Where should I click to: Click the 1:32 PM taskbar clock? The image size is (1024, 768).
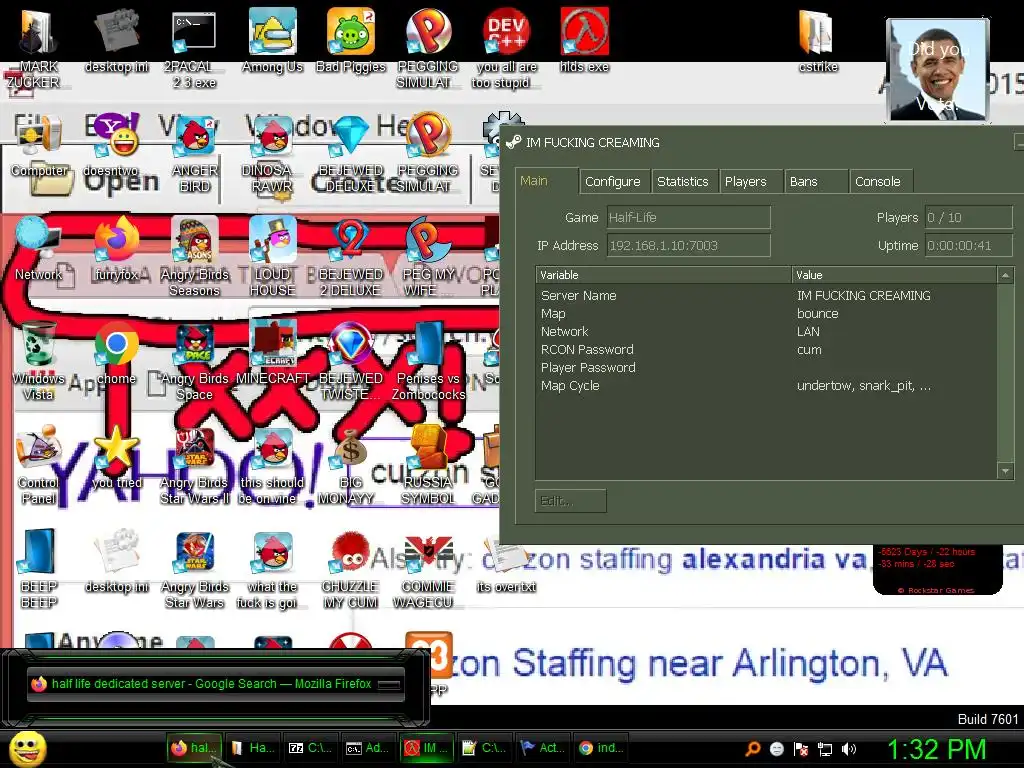(x=937, y=749)
